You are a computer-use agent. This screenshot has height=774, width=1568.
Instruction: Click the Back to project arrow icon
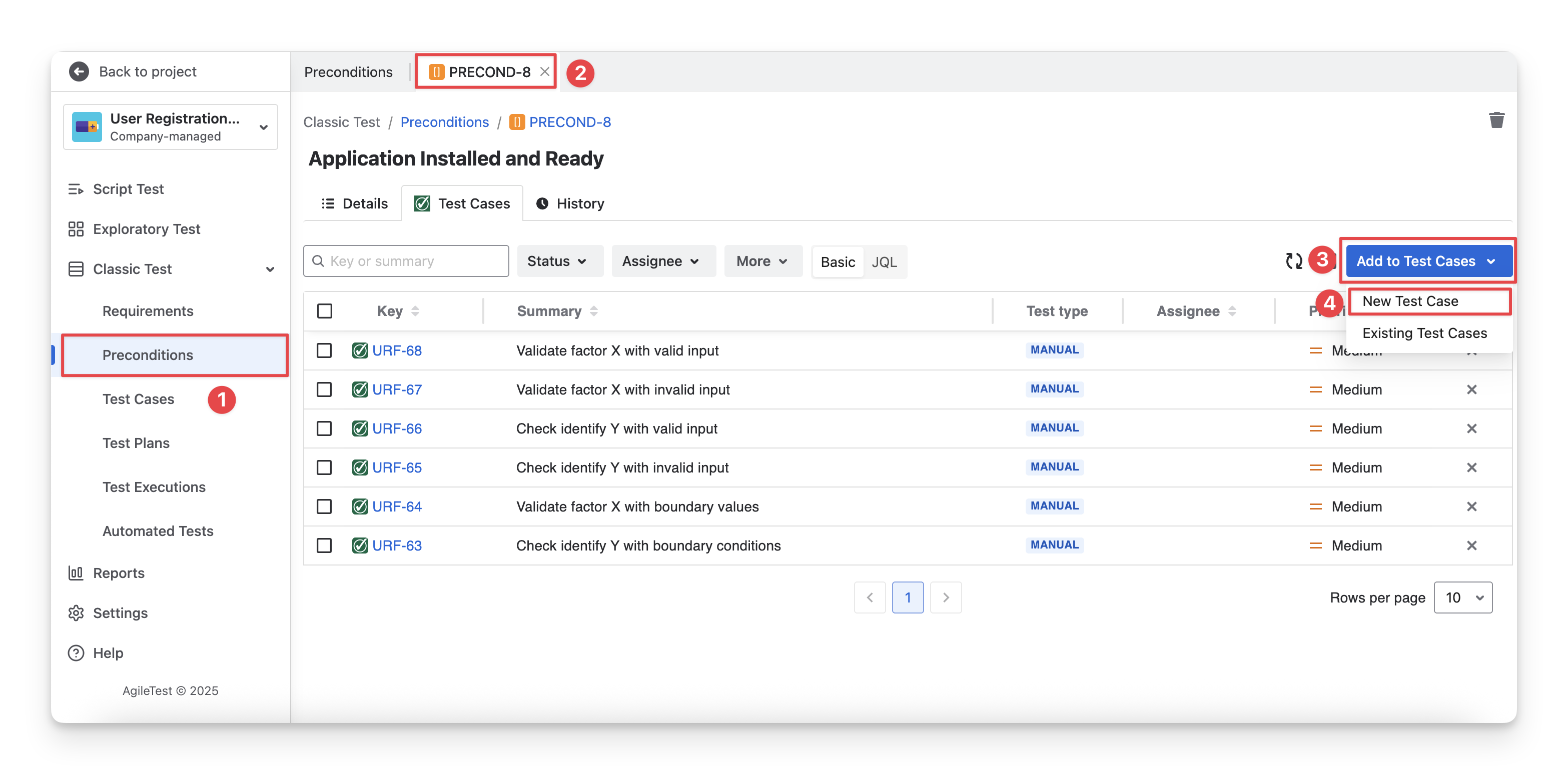coord(79,71)
